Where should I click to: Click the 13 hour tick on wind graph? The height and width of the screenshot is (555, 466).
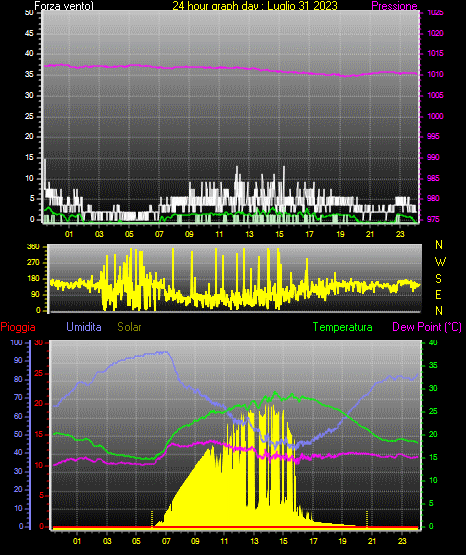249,234
